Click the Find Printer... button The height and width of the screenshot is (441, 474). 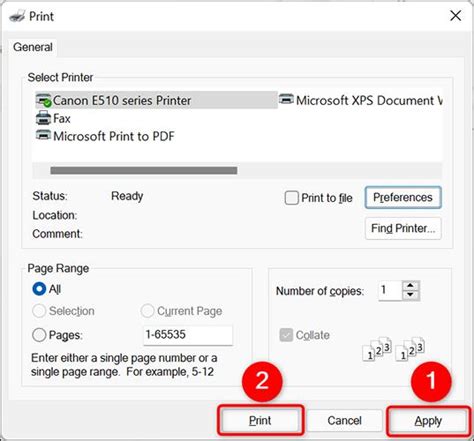coord(403,228)
